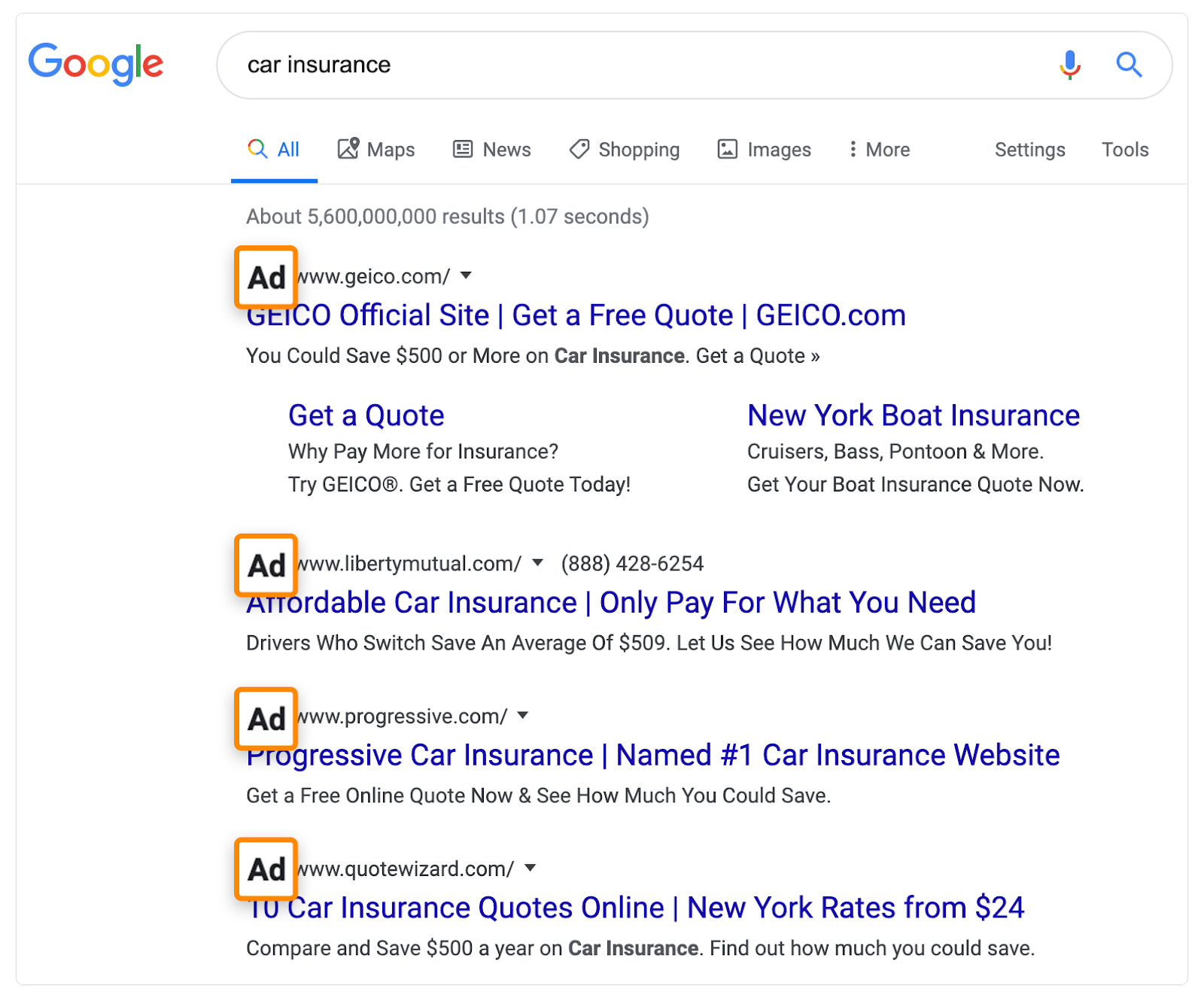The width and height of the screenshot is (1204, 998).
Task: Select the Shopping tag icon tab
Action: (x=625, y=149)
